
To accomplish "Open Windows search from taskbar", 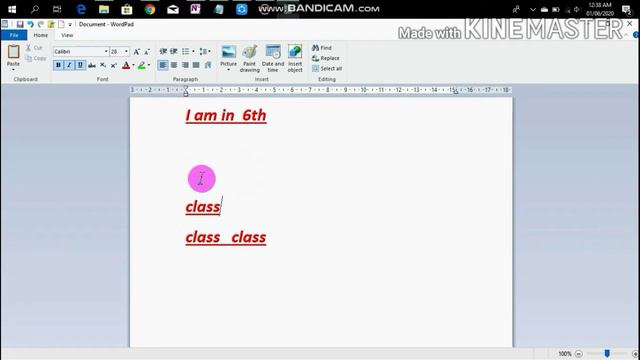I will pos(35,9).
